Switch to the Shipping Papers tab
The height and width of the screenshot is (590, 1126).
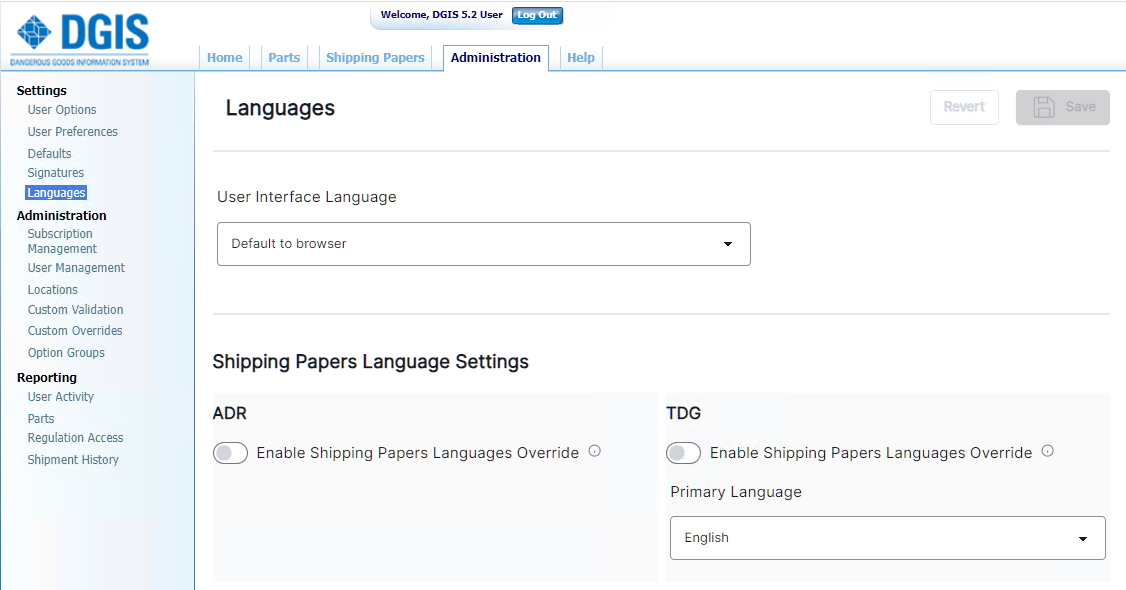pos(375,57)
